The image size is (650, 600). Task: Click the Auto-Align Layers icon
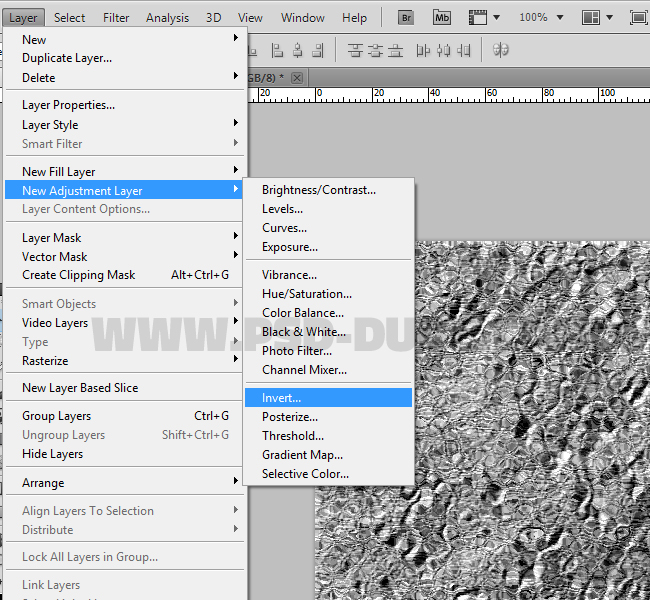pyautogui.click(x=501, y=50)
